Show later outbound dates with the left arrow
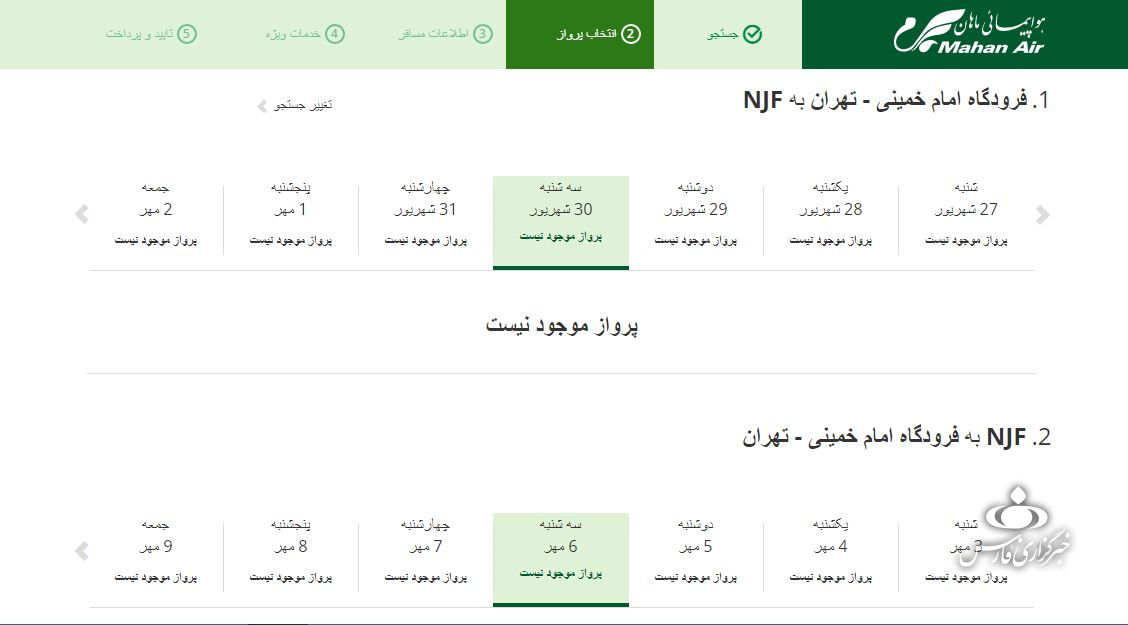Image resolution: width=1128 pixels, height=625 pixels. [x=82, y=215]
